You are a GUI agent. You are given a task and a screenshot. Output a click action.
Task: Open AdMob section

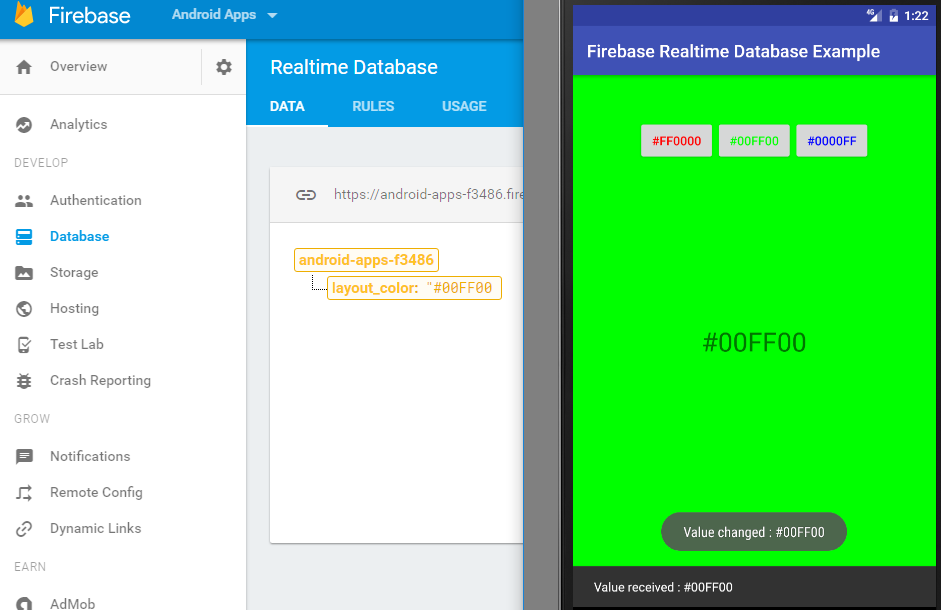tap(72, 603)
